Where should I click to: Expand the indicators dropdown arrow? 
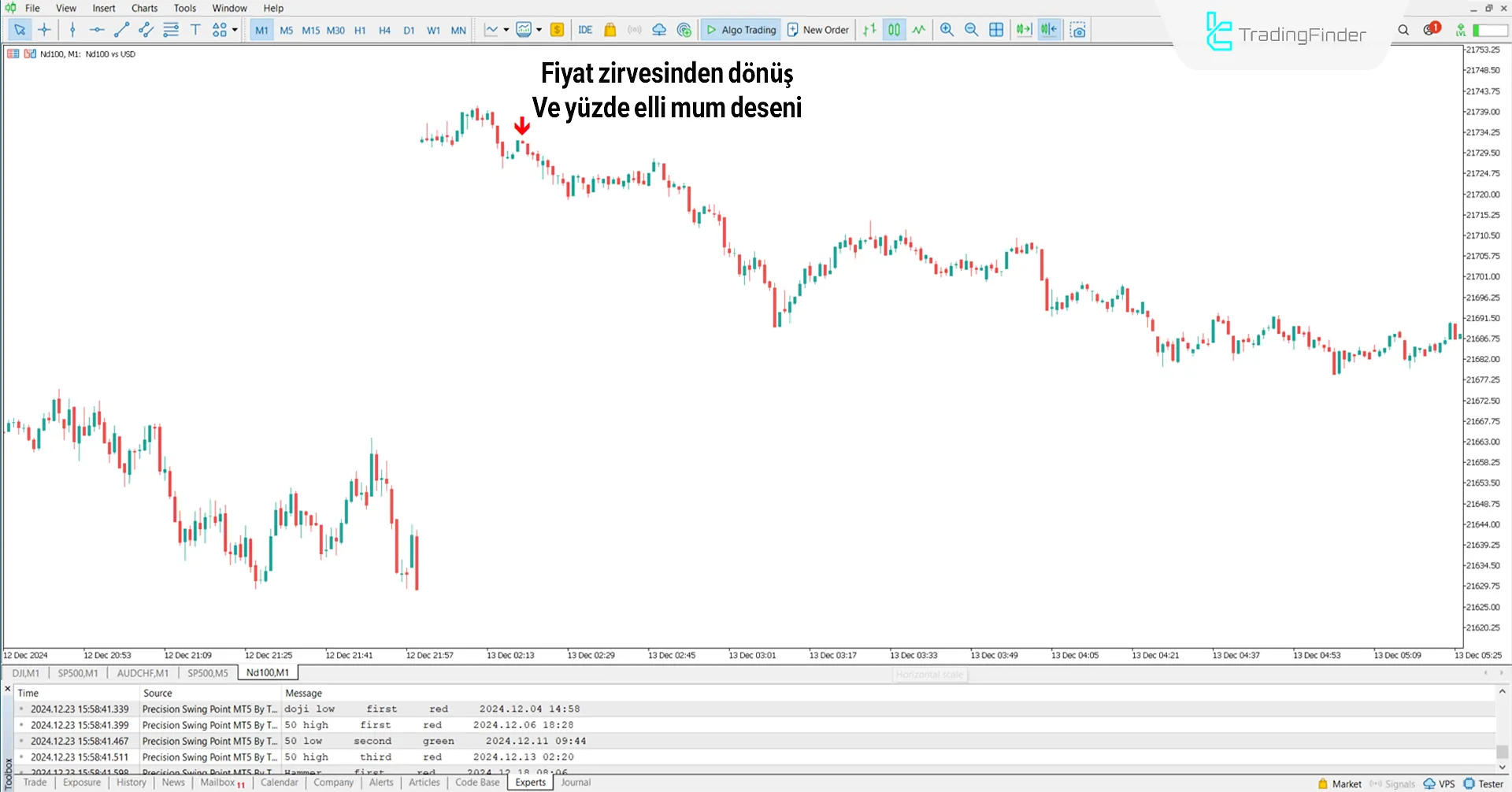click(539, 30)
